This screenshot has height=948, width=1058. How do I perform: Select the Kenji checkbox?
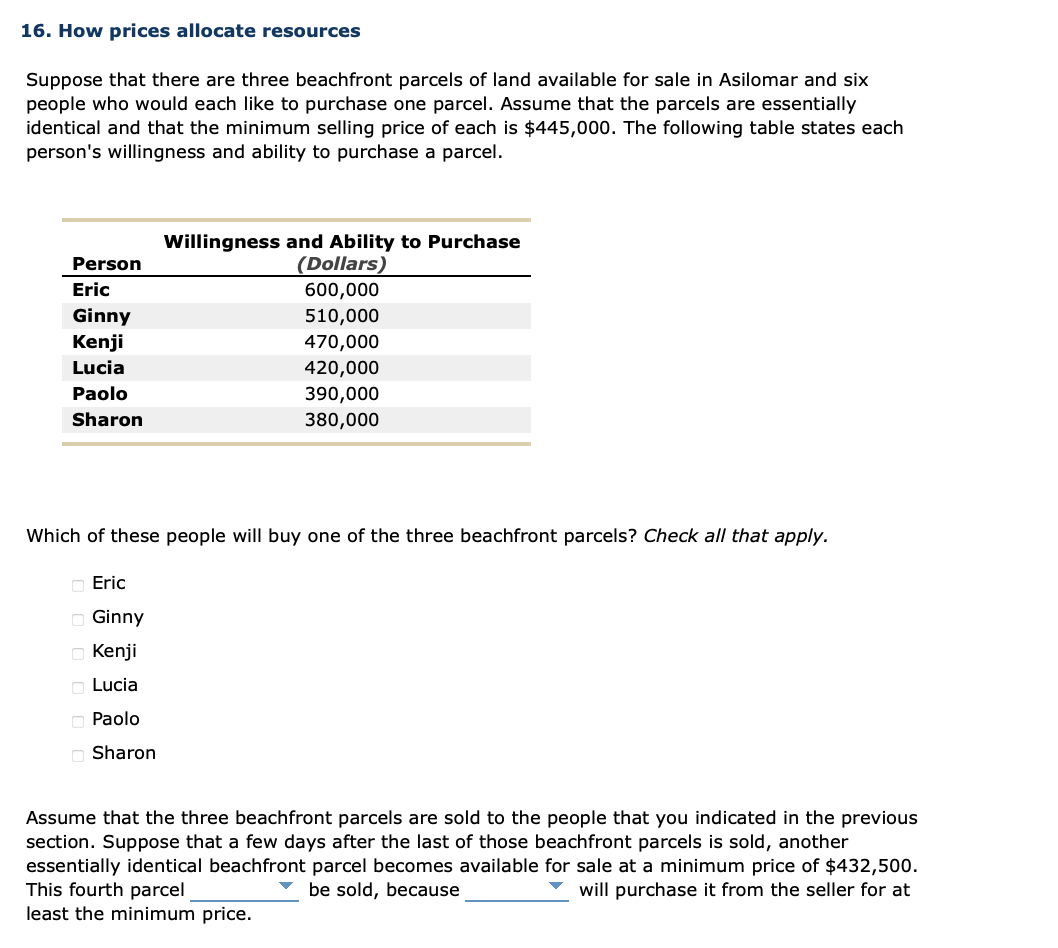click(77, 652)
